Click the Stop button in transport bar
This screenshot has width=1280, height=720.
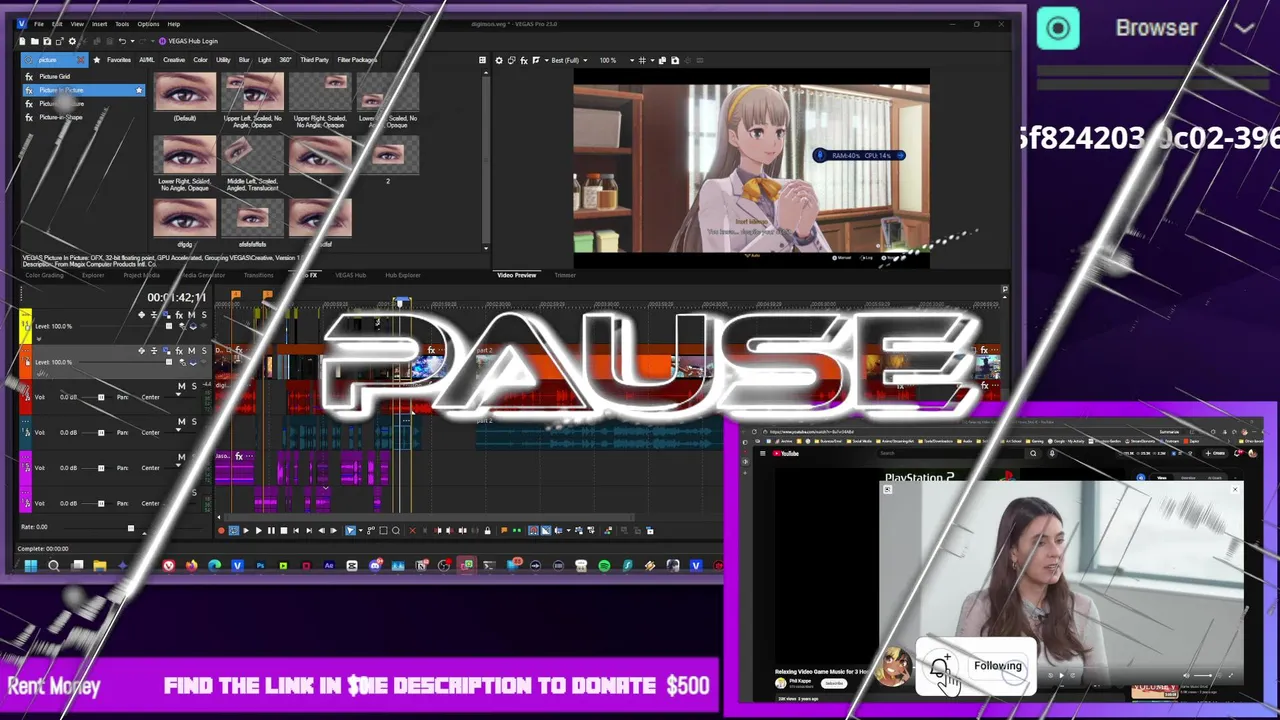click(x=284, y=530)
